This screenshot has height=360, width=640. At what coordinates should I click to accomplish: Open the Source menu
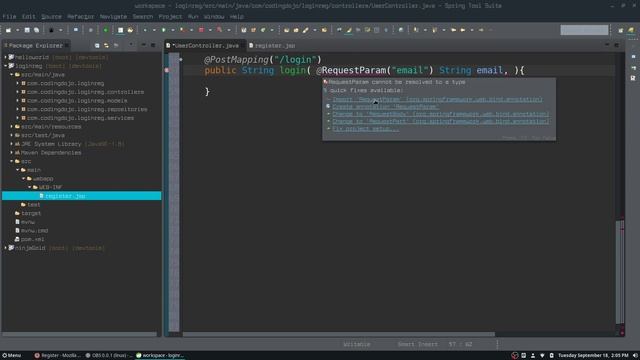[x=51, y=17]
